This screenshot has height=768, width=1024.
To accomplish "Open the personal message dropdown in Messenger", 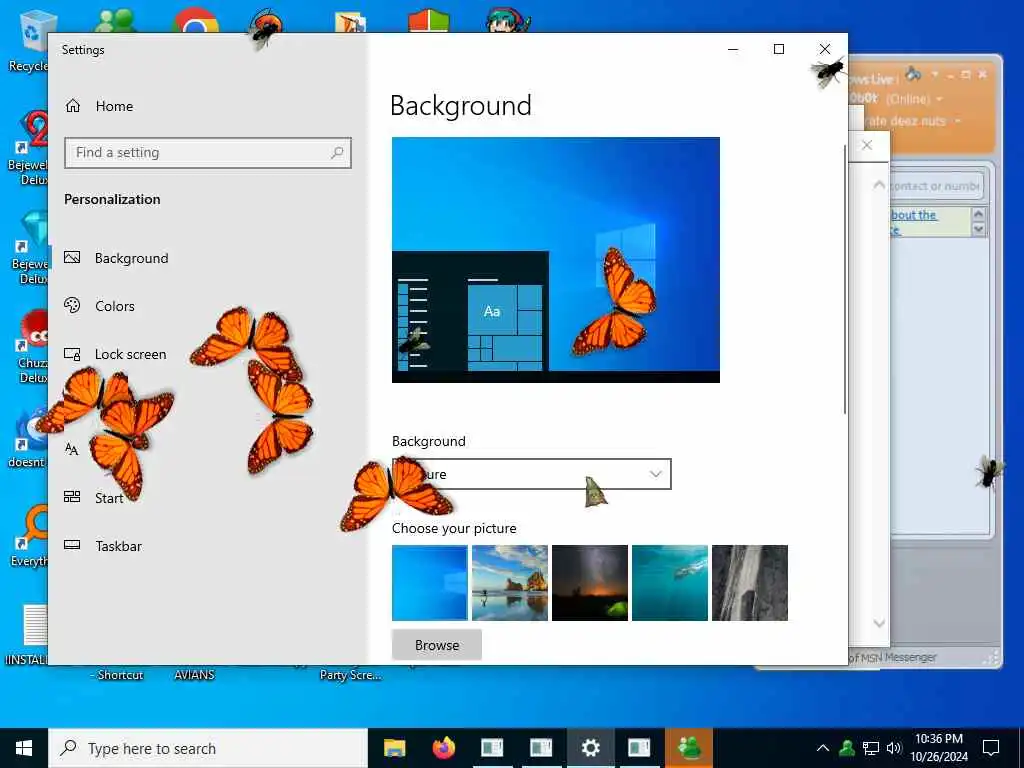I will [x=958, y=121].
